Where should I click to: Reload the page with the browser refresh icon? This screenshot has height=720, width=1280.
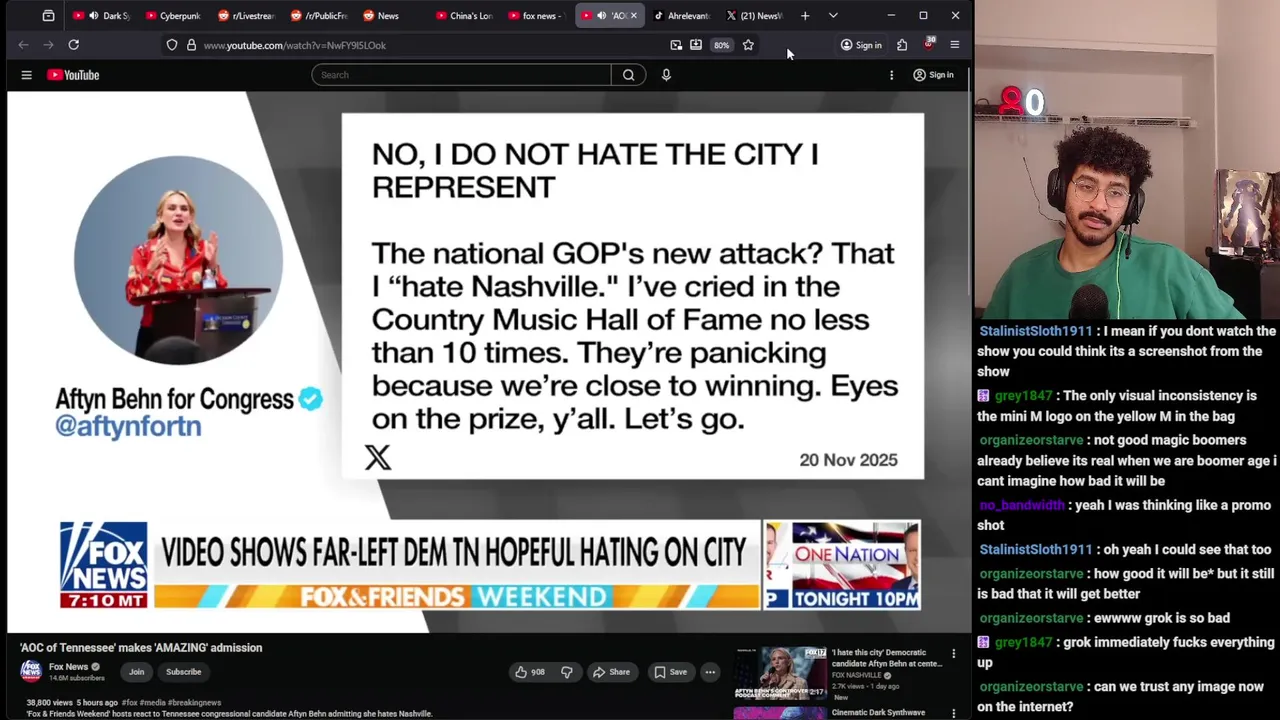coord(74,45)
